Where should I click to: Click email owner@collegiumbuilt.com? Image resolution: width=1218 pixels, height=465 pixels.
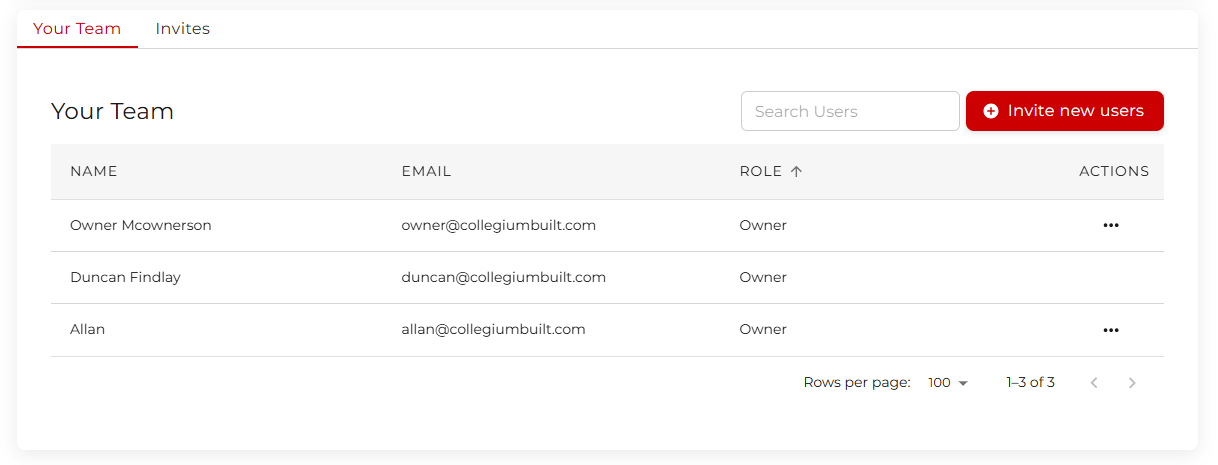point(499,225)
